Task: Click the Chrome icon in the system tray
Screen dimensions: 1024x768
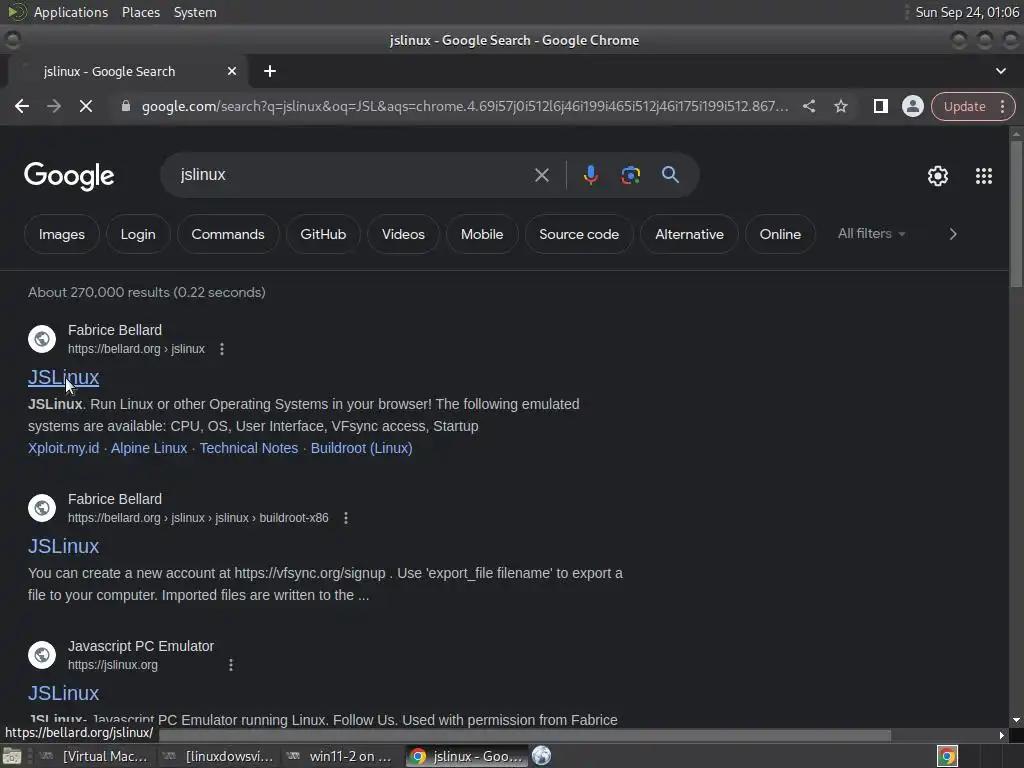Action: pyautogui.click(x=947, y=756)
